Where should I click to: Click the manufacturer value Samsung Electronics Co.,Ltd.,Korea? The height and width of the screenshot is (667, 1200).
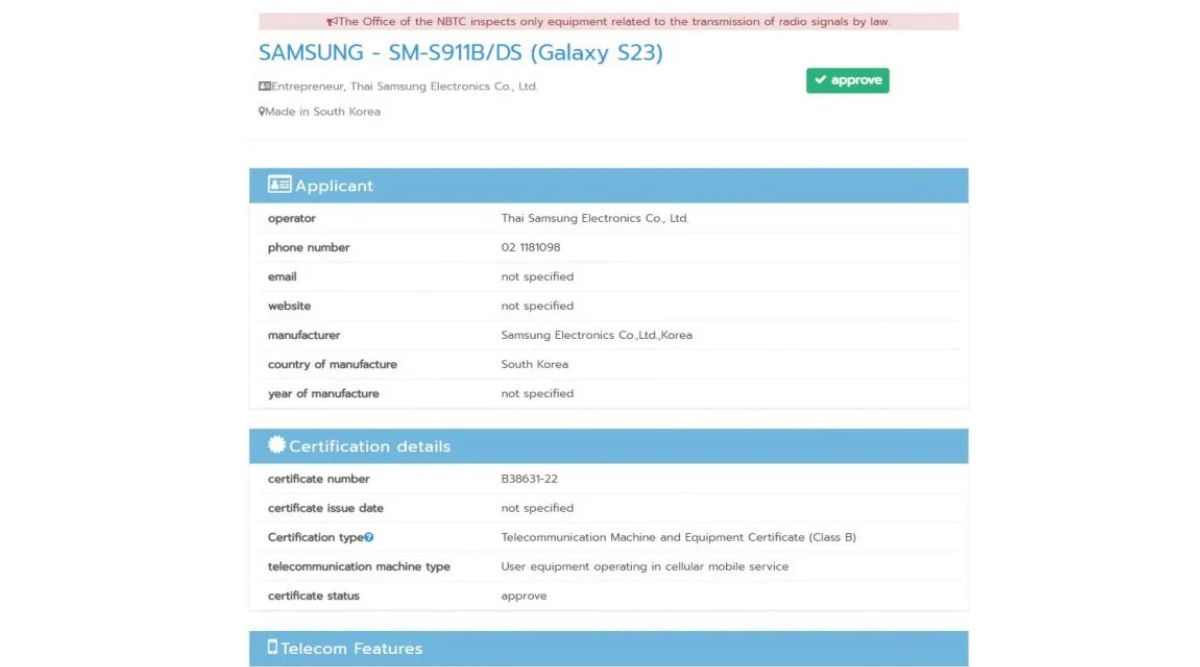tap(599, 334)
